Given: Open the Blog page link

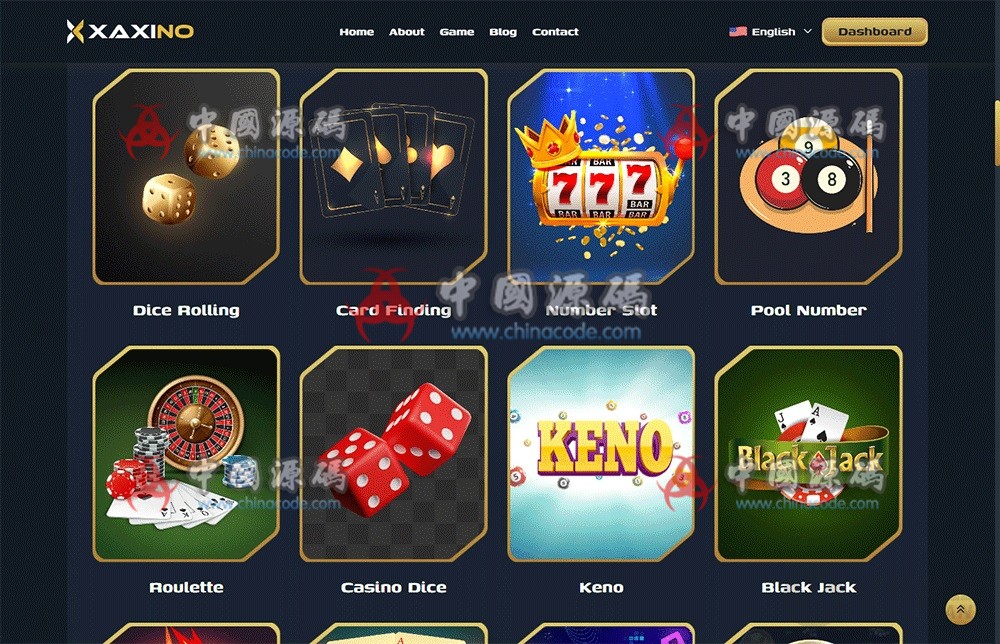Looking at the screenshot, I should (x=503, y=32).
